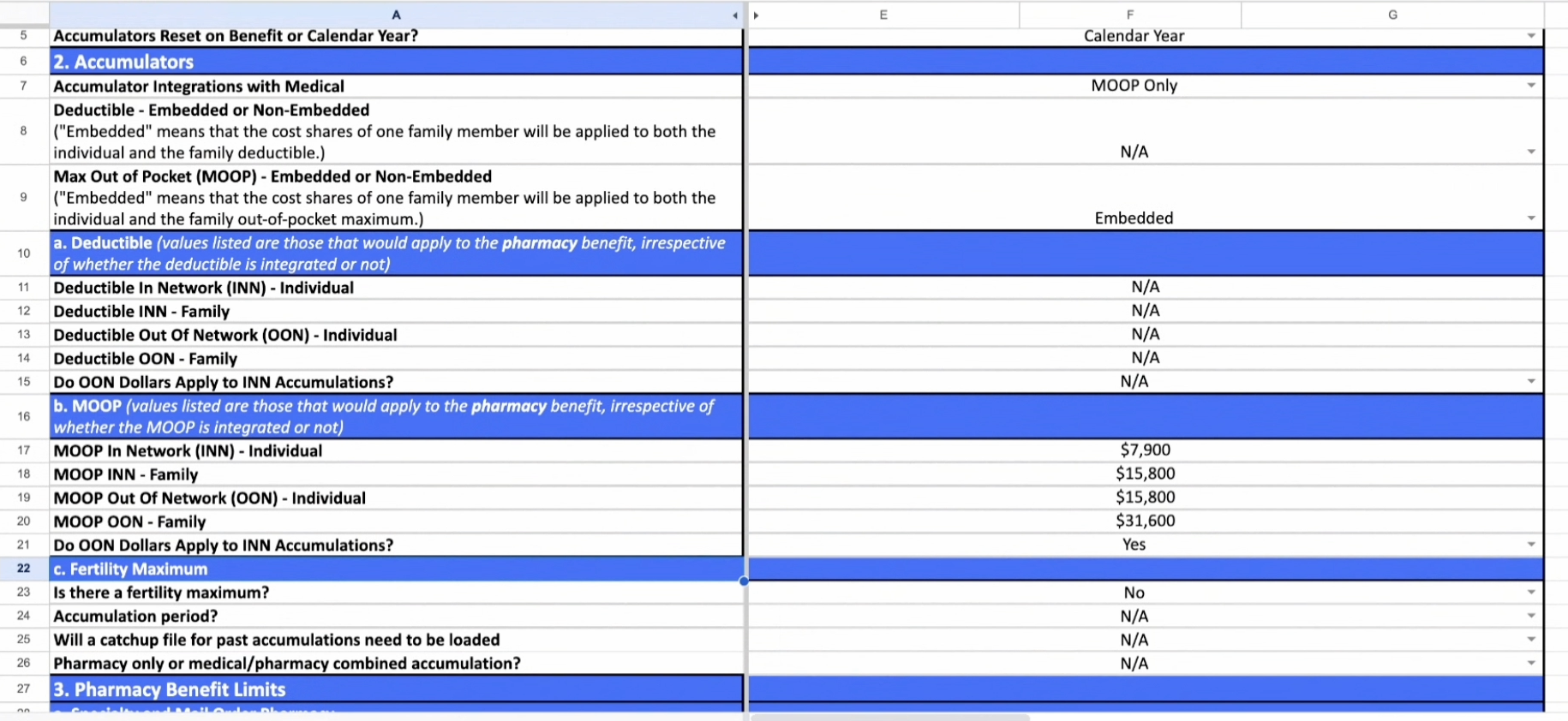Open the catchup file N/A dropdown arrow
Image resolution: width=1568 pixels, height=721 pixels.
1530,640
